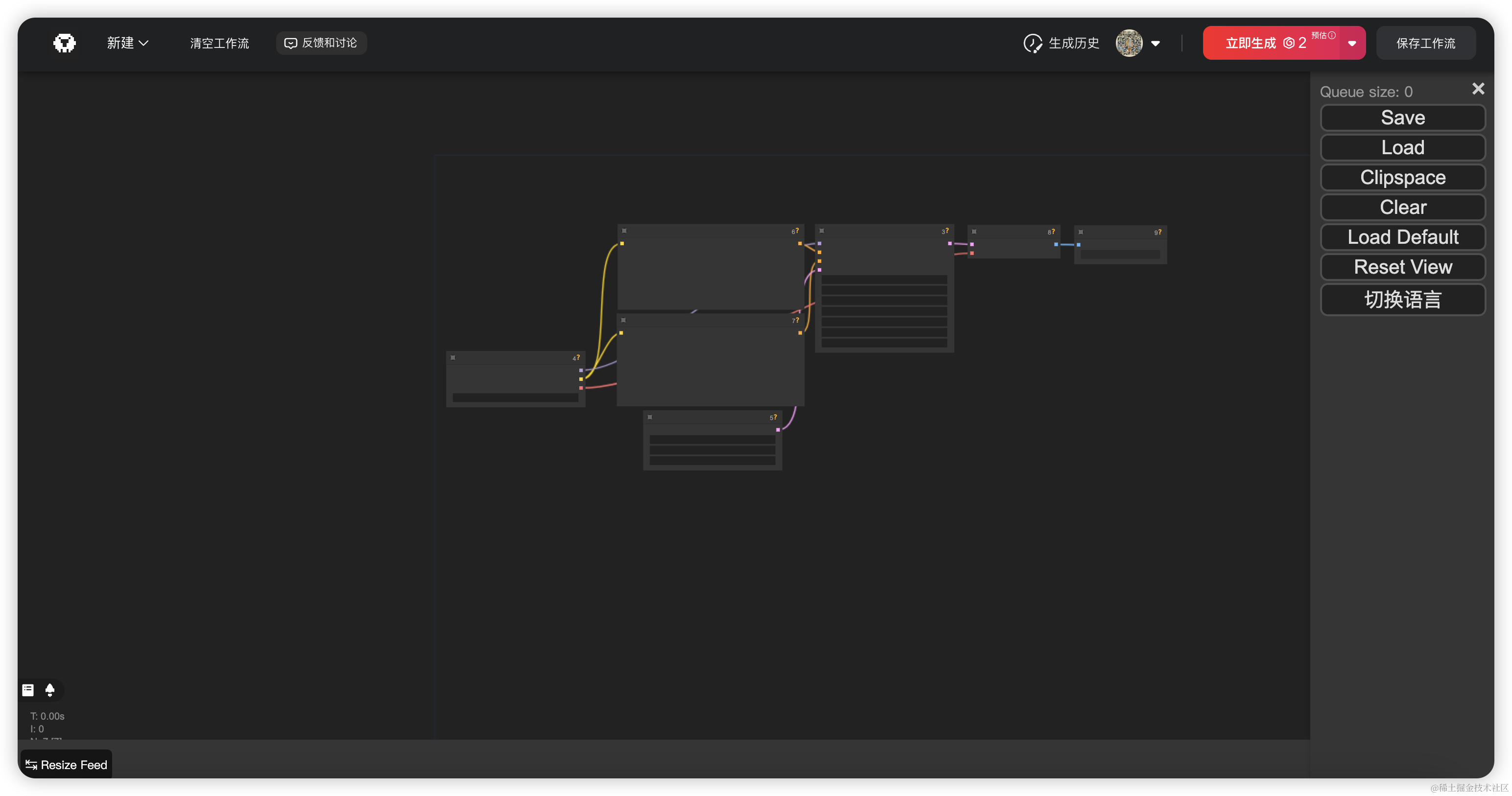Toggle collapse dot on node 7
The width and height of the screenshot is (1512, 796).
pyautogui.click(x=623, y=320)
